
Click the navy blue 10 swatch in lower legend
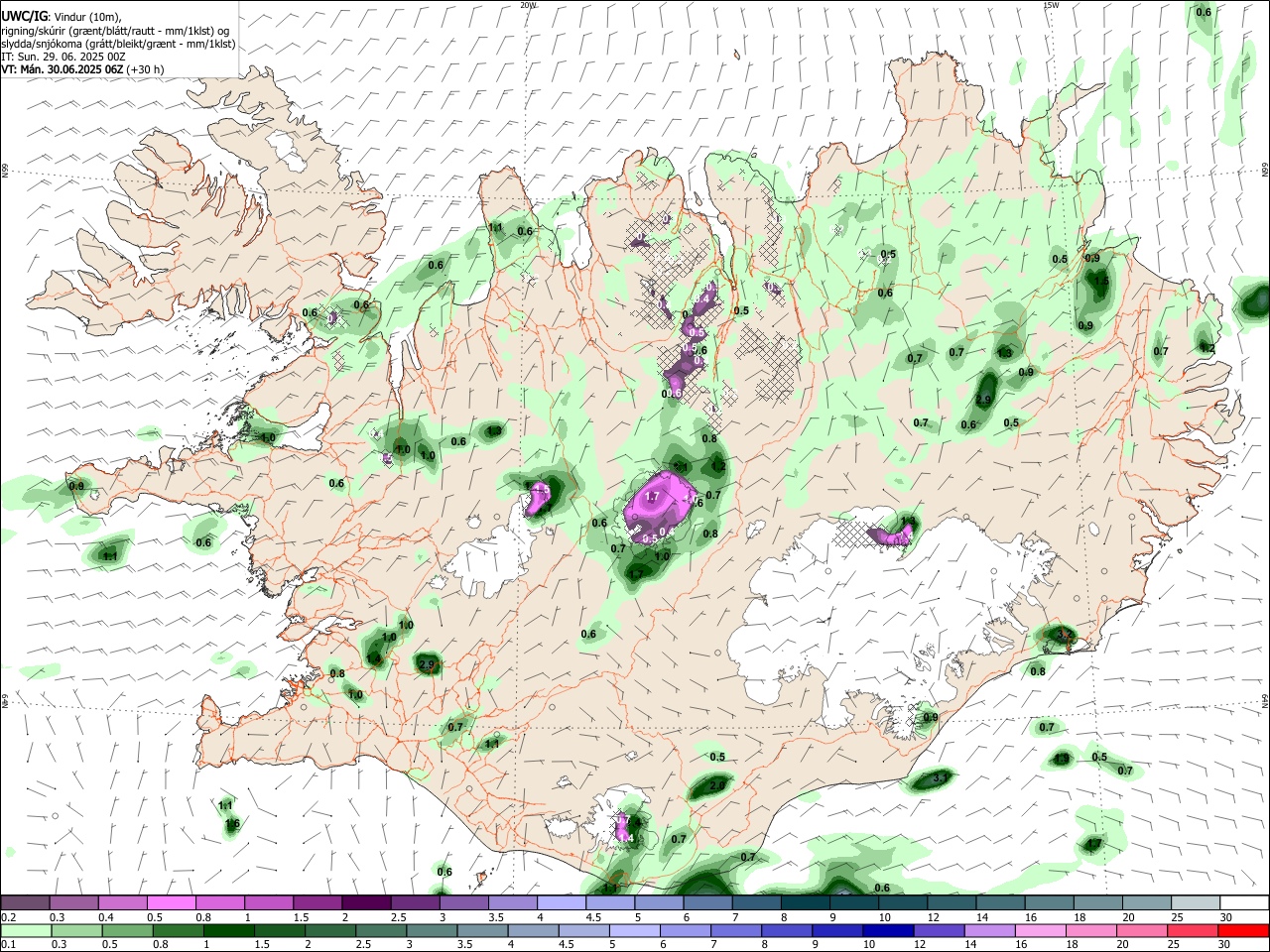(x=889, y=930)
